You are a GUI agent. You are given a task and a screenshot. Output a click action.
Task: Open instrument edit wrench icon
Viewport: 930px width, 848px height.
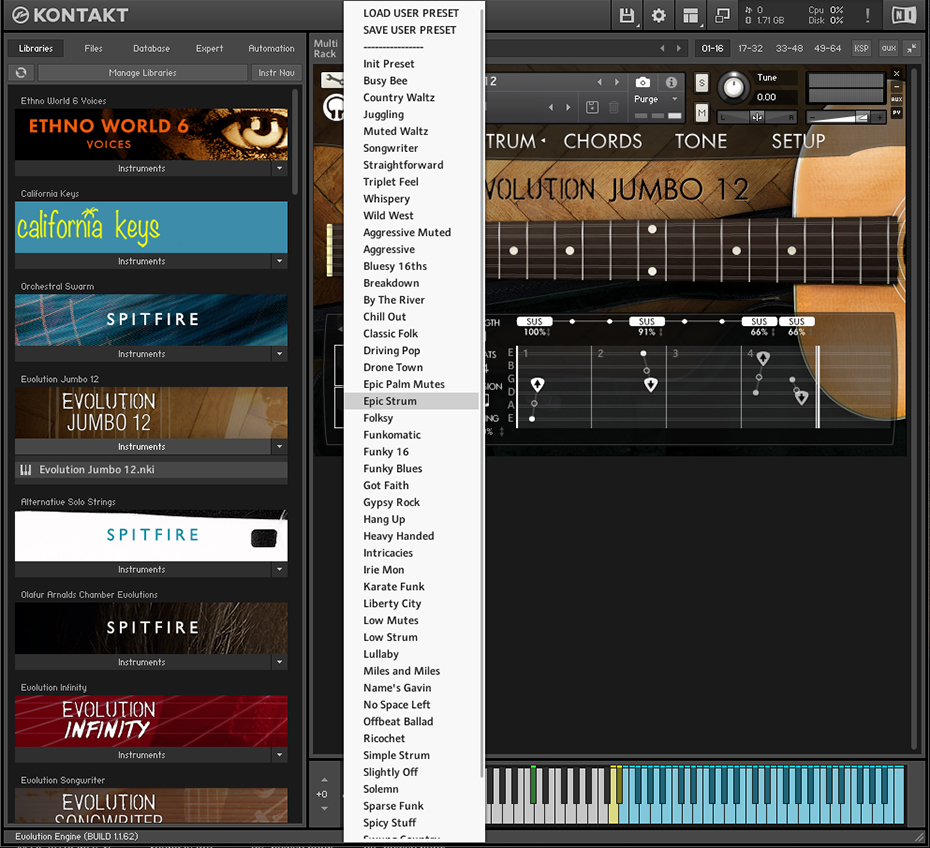pos(332,79)
